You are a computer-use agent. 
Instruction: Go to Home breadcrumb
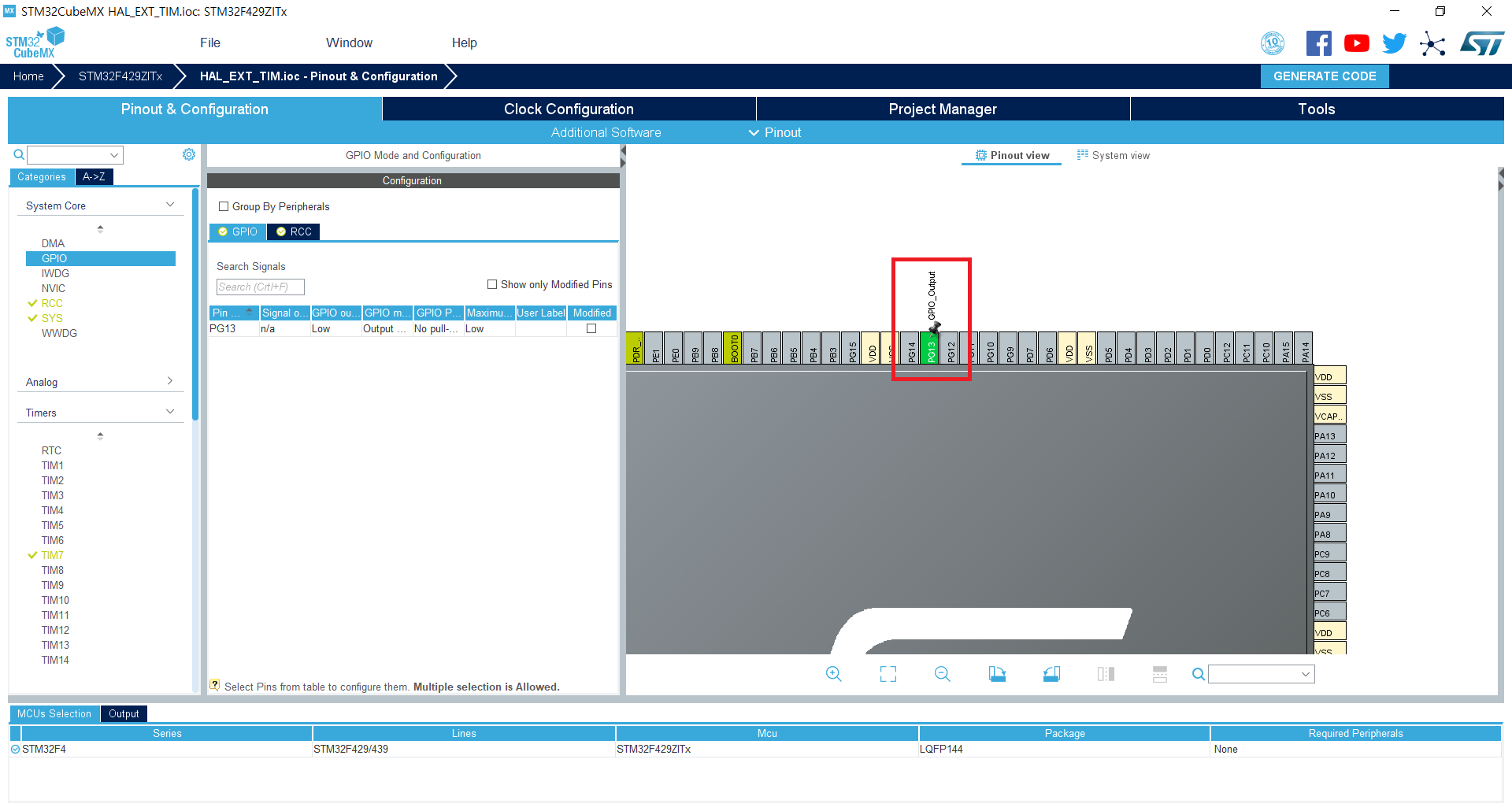[28, 76]
